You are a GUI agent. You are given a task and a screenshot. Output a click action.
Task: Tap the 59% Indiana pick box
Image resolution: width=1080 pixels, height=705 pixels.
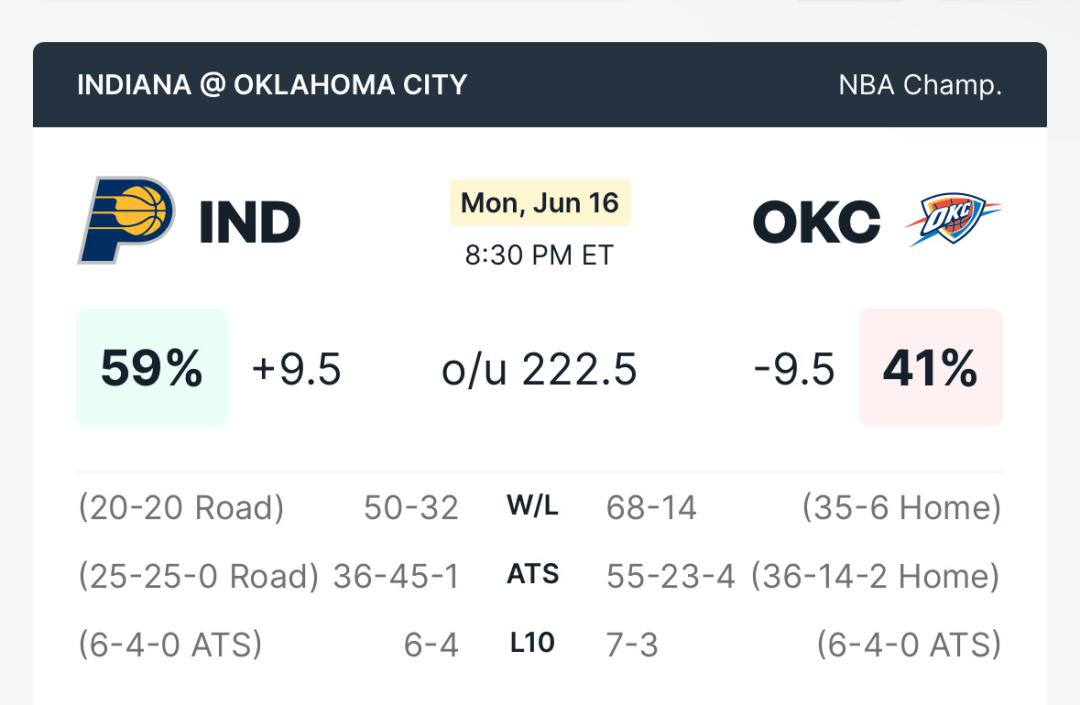152,368
